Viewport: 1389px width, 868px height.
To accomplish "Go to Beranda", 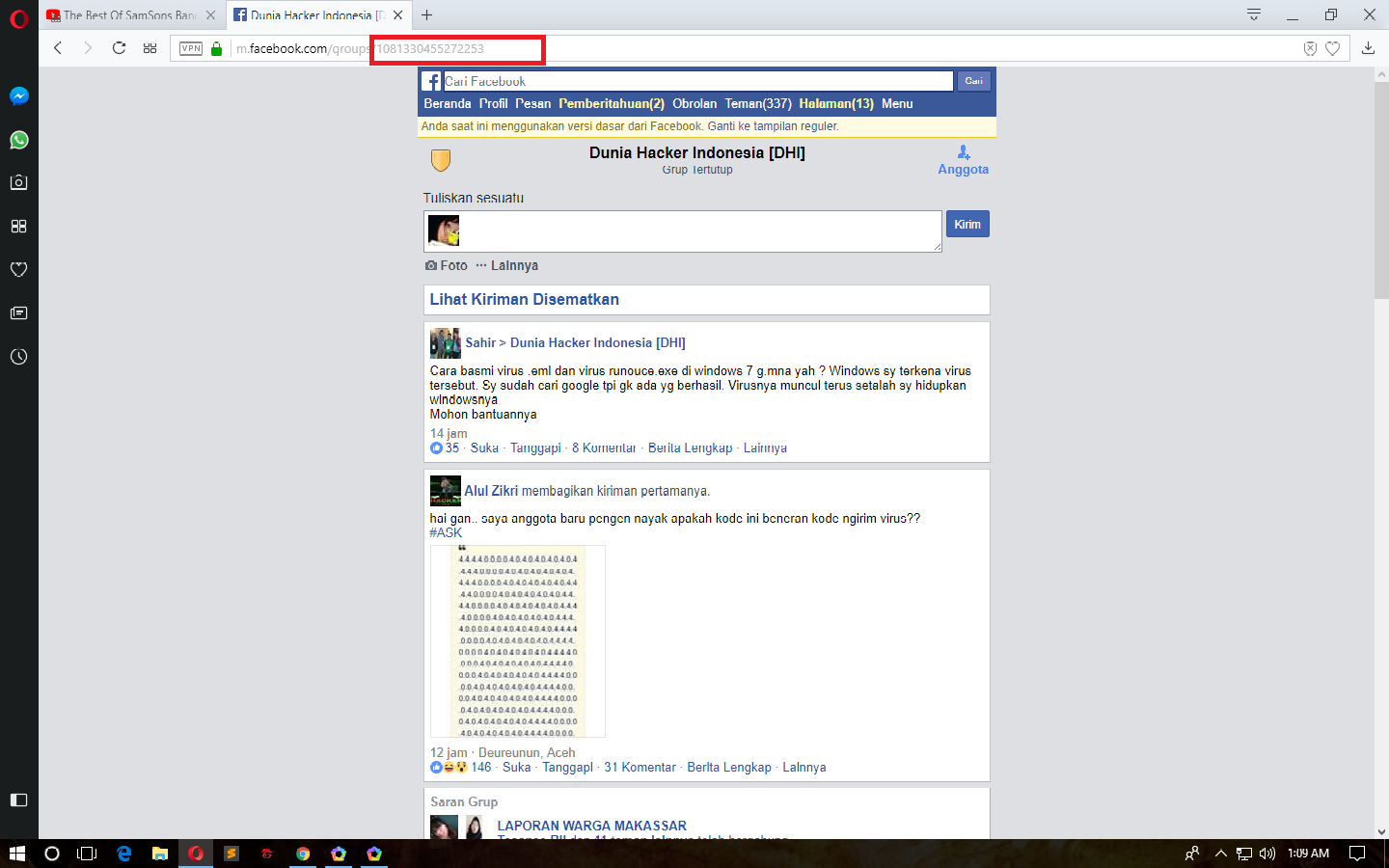I will tap(448, 104).
